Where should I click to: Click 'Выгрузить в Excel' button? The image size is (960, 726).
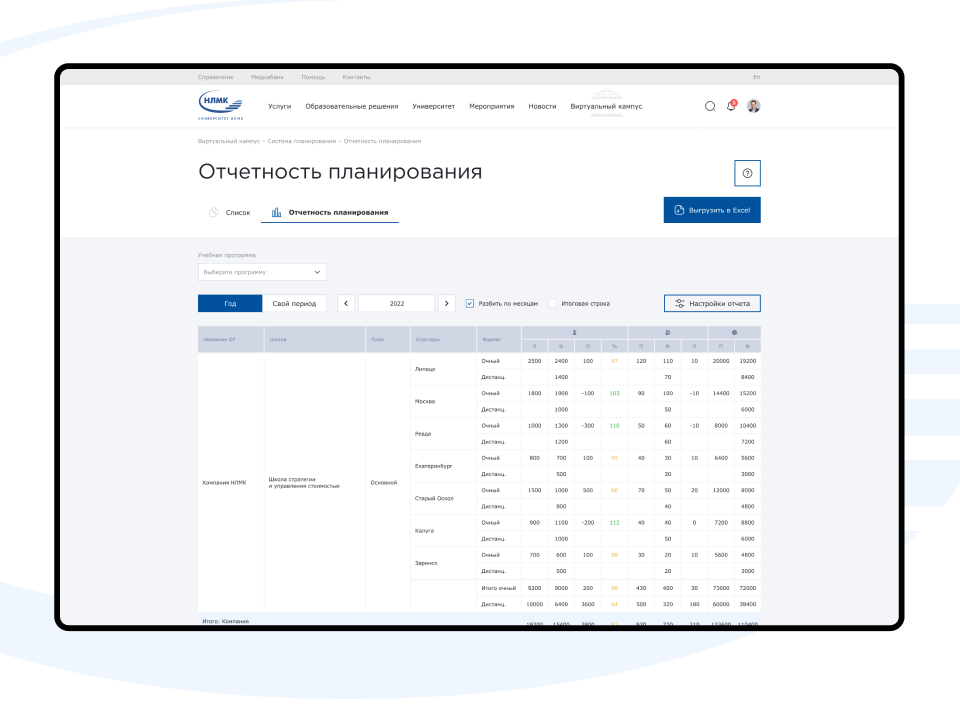pyautogui.click(x=712, y=210)
